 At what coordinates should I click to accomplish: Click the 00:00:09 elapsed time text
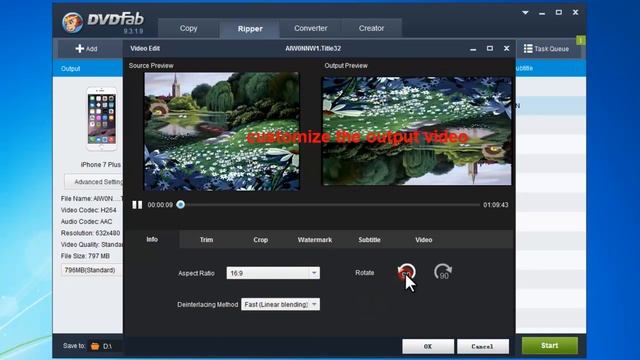tap(160, 205)
